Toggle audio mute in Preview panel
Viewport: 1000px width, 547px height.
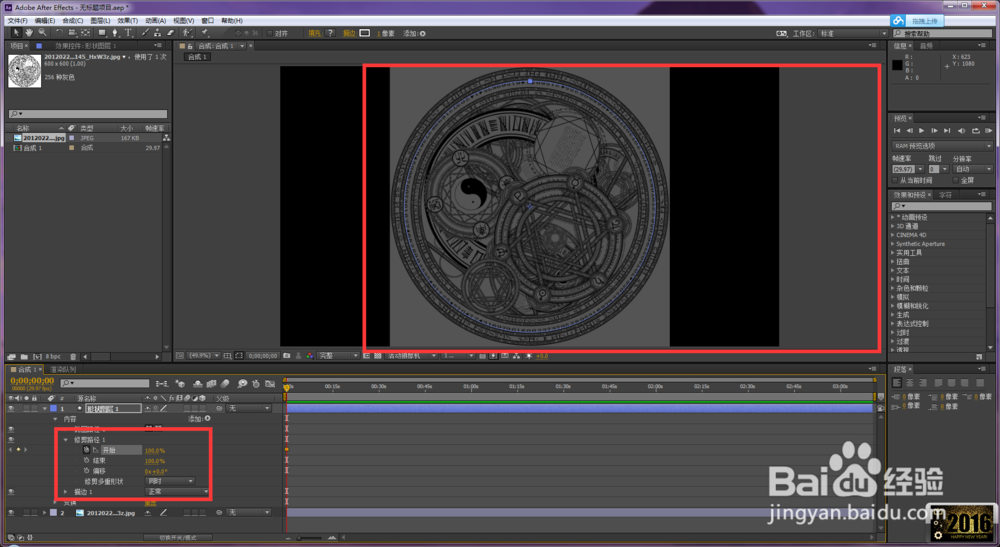click(962, 131)
